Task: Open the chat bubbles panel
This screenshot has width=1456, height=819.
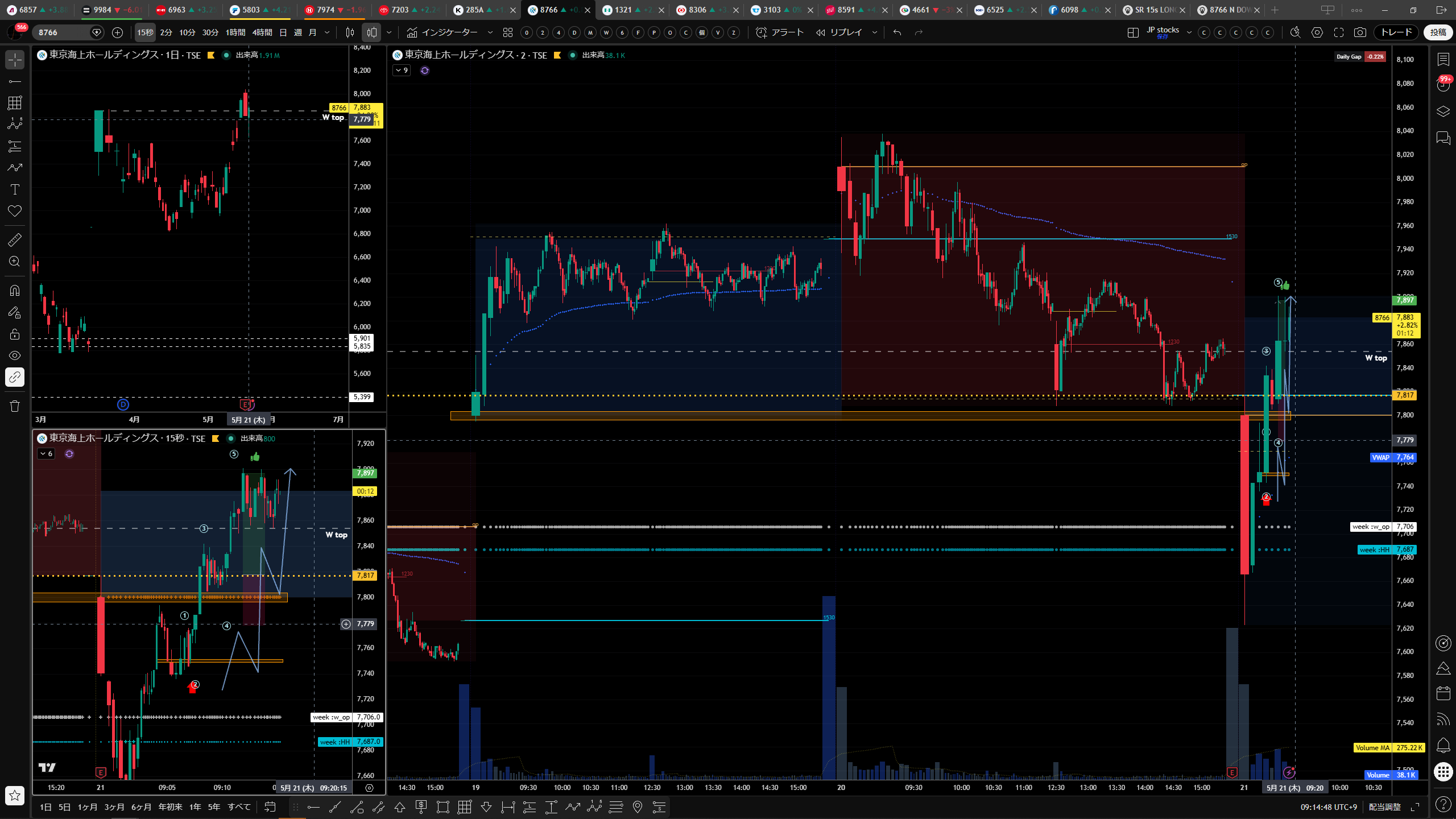Action: tap(1443, 138)
